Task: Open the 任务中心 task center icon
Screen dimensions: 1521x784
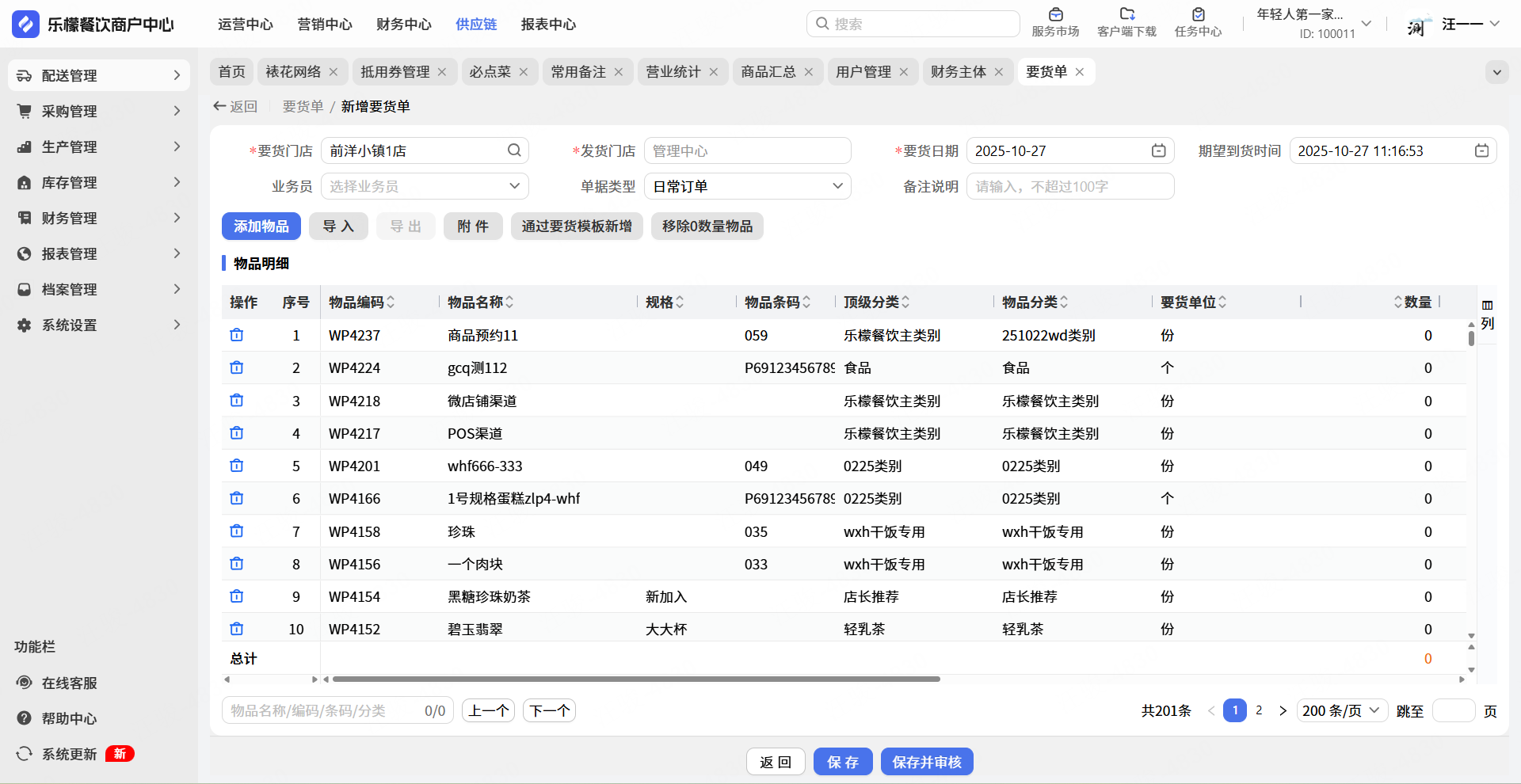Action: point(1198,15)
